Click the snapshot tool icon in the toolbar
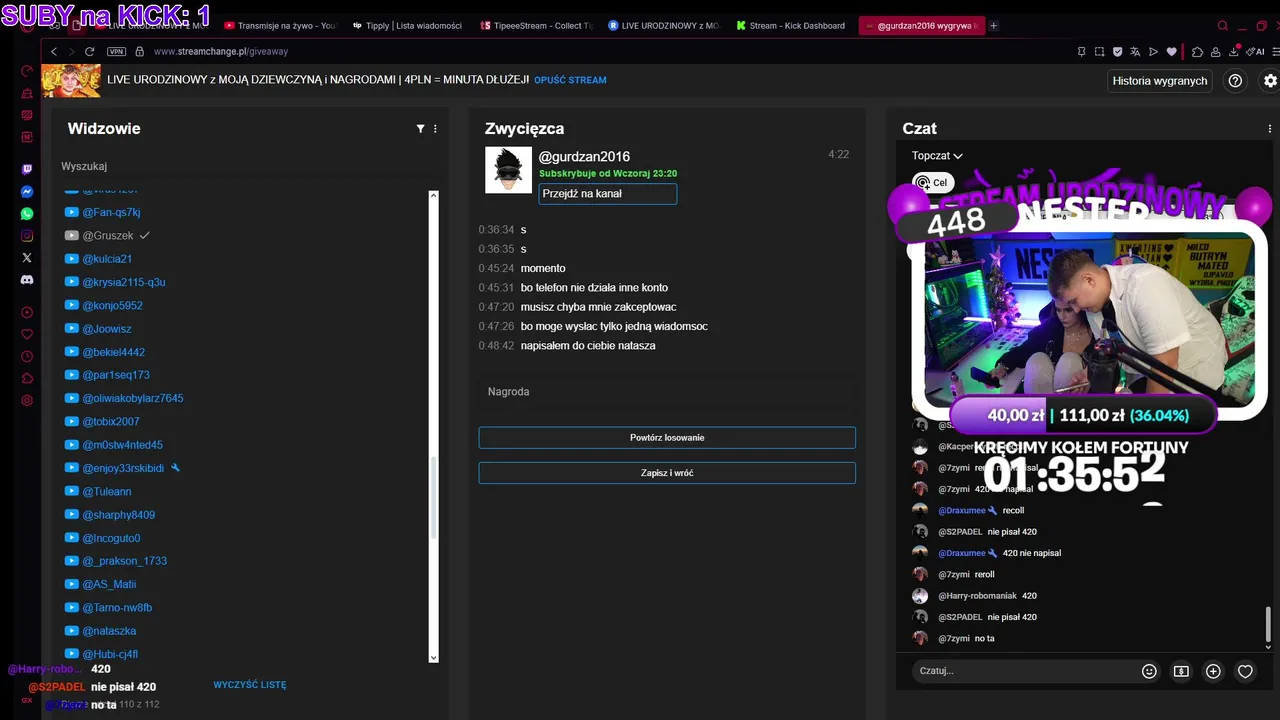The width and height of the screenshot is (1280, 720). (x=1099, y=51)
